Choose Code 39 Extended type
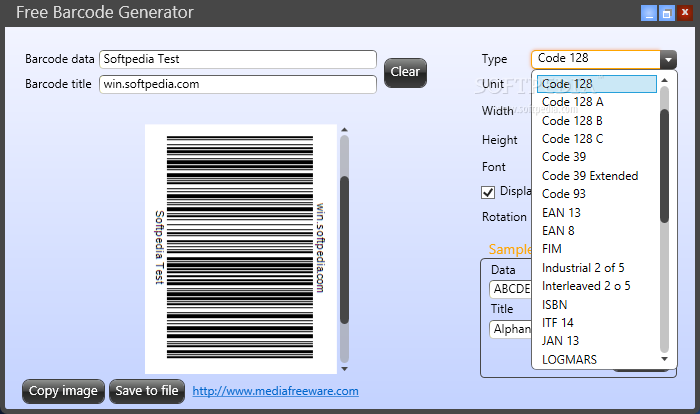 [597, 176]
